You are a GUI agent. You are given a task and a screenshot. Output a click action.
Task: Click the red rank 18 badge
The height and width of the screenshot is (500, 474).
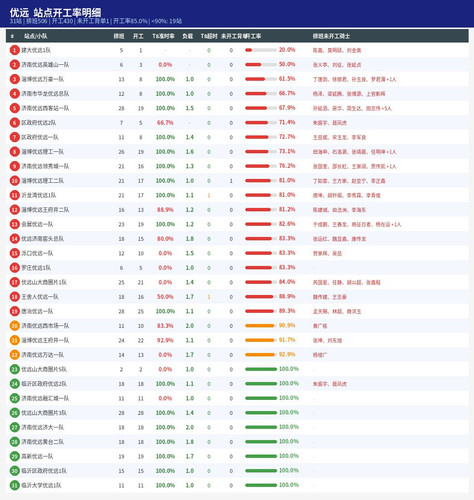14,297
